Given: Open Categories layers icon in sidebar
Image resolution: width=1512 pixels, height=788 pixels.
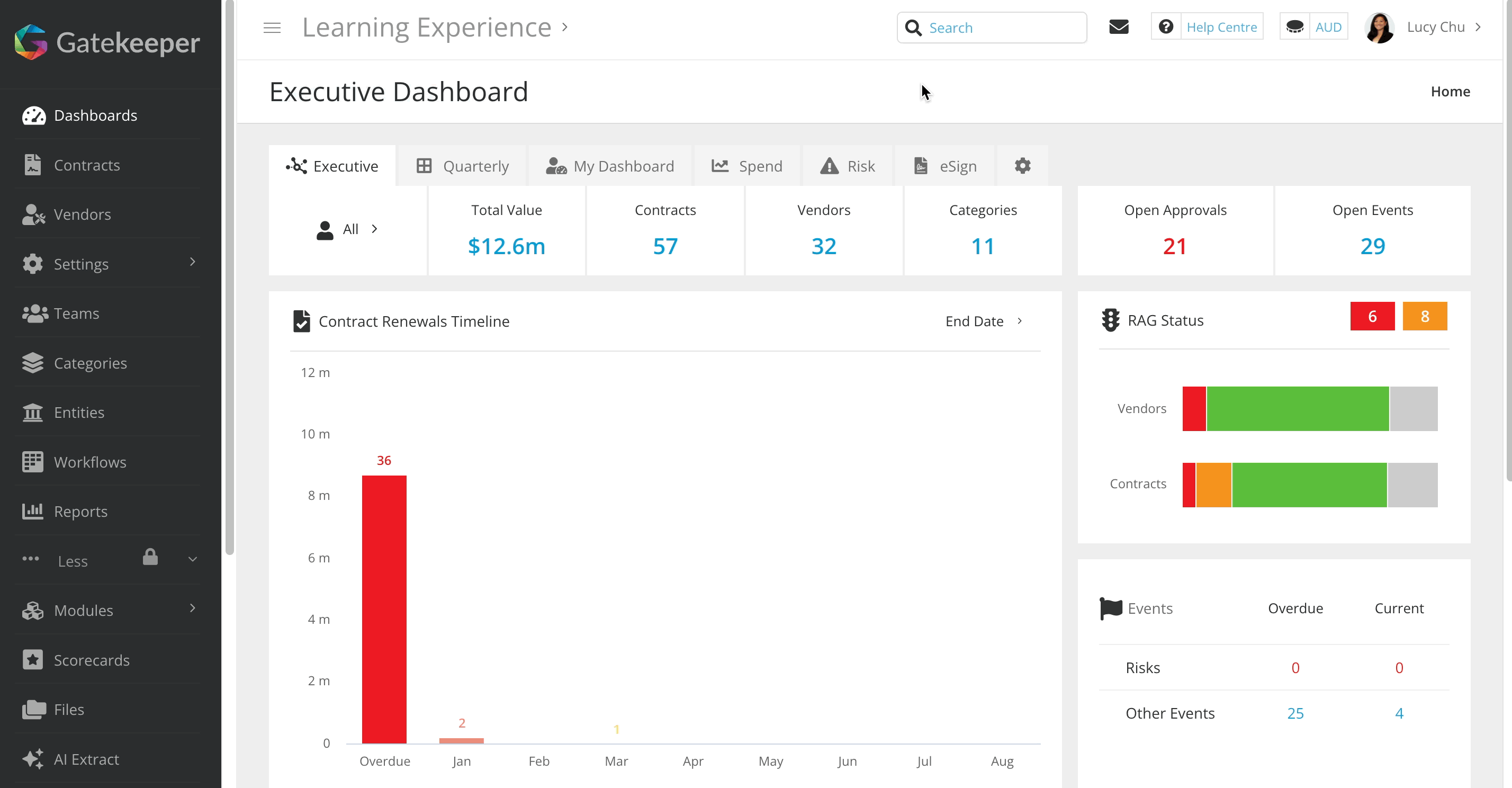Looking at the screenshot, I should 33,363.
